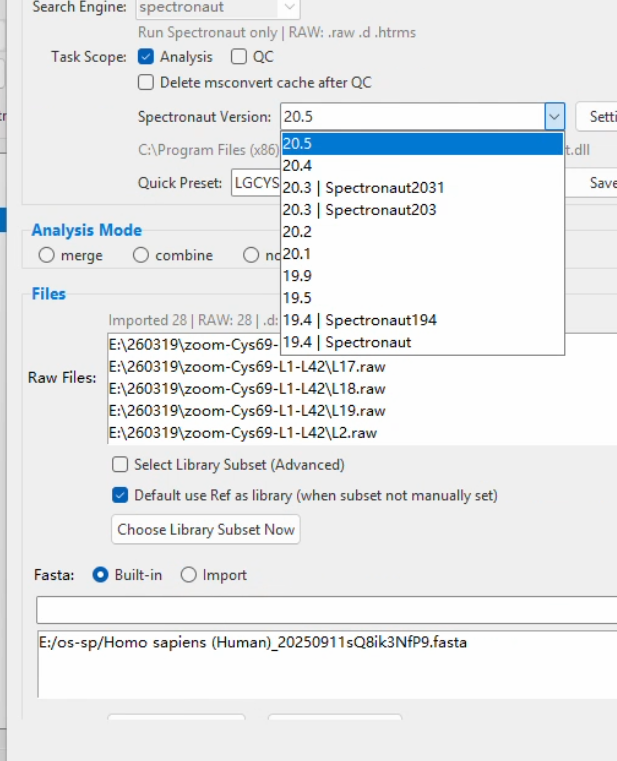This screenshot has width=617, height=761.
Task: Select Import Fasta option
Action: point(188,575)
